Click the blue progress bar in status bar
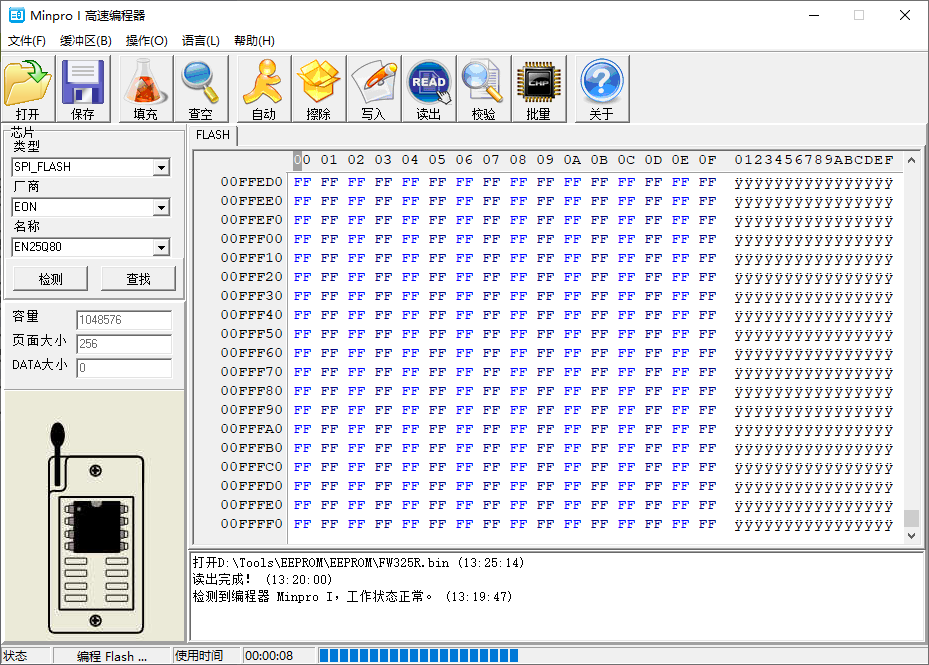Screen dimensions: 929x665 coord(417,655)
